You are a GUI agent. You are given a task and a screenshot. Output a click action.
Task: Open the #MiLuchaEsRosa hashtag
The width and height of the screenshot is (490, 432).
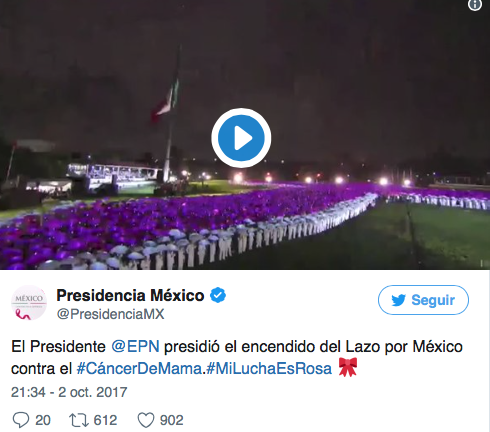[269, 369]
